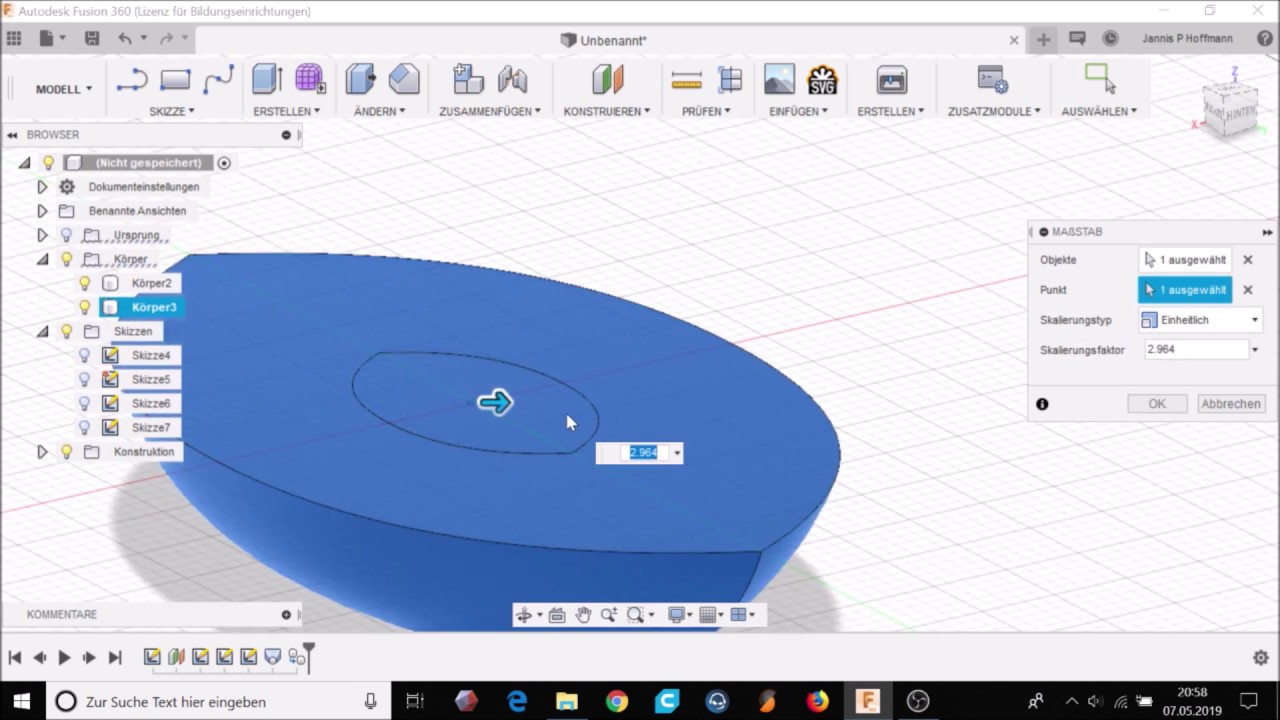Viewport: 1280px width, 720px height.
Task: Open the PRÜFEN menu
Action: pyautogui.click(x=706, y=111)
